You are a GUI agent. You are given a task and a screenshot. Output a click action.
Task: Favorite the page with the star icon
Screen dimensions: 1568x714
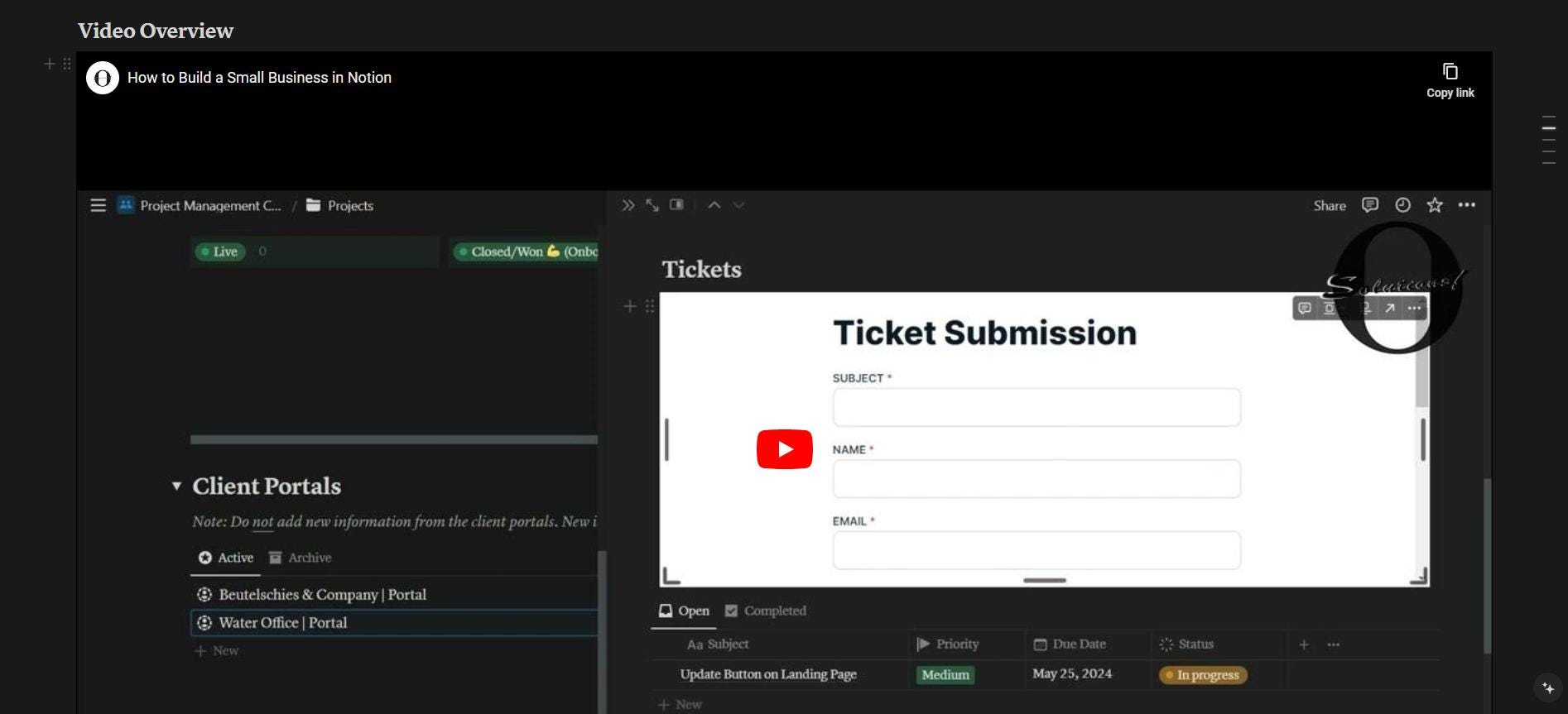coord(1435,205)
